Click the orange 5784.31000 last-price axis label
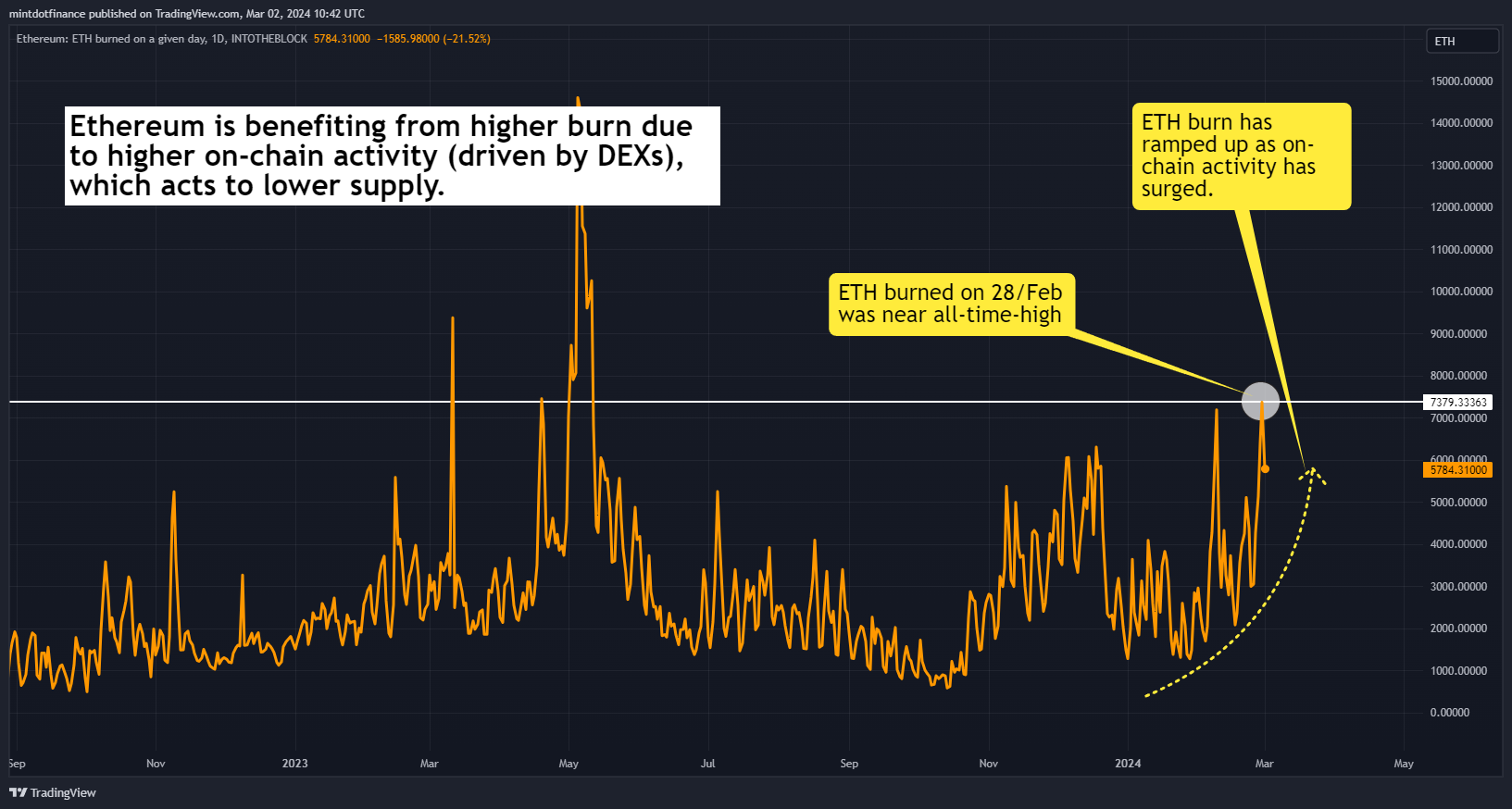Viewport: 1512px width, 809px height. 1458,470
